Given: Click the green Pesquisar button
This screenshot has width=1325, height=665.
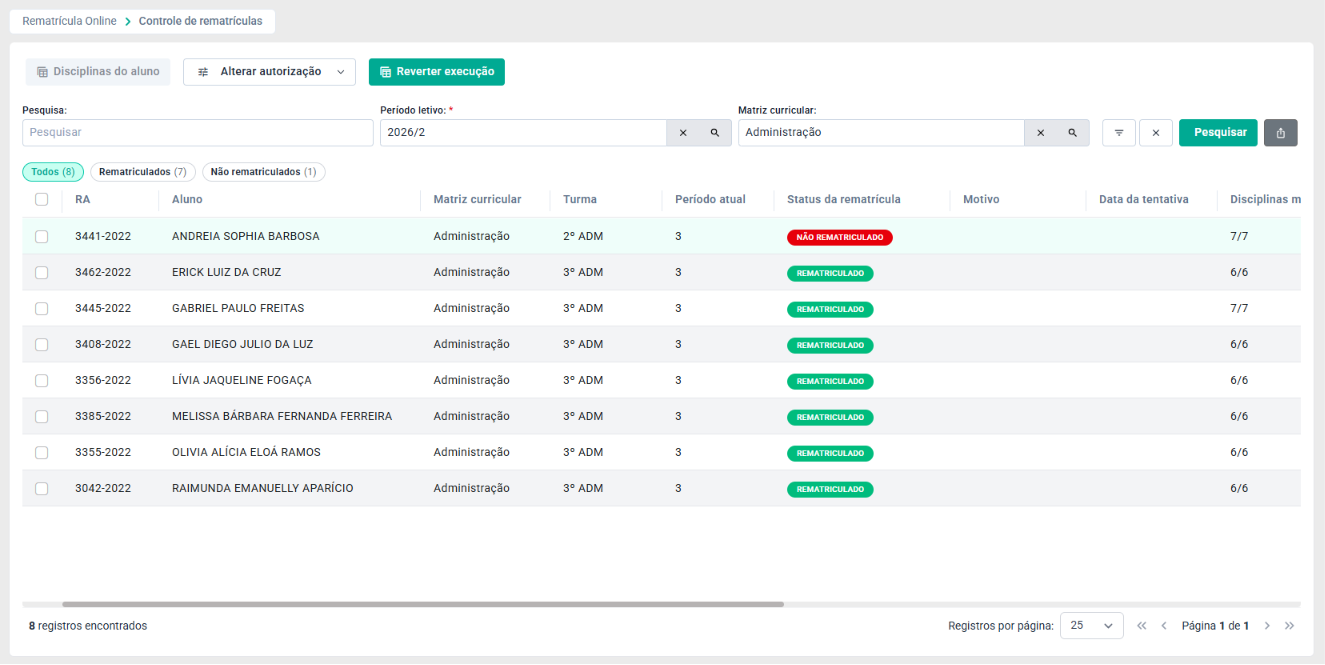Looking at the screenshot, I should tap(1218, 133).
